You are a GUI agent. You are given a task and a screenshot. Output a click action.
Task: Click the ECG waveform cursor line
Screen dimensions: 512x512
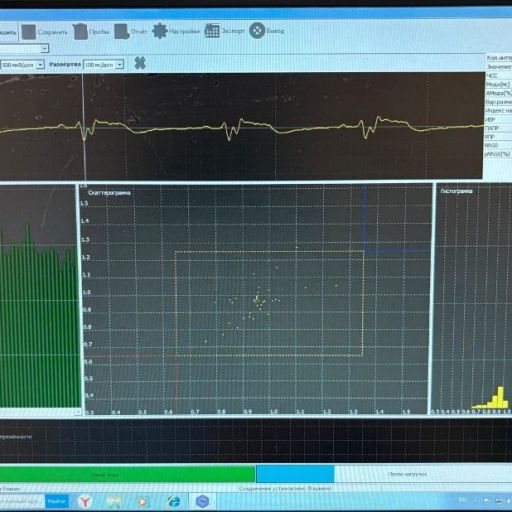pyautogui.click(x=84, y=127)
